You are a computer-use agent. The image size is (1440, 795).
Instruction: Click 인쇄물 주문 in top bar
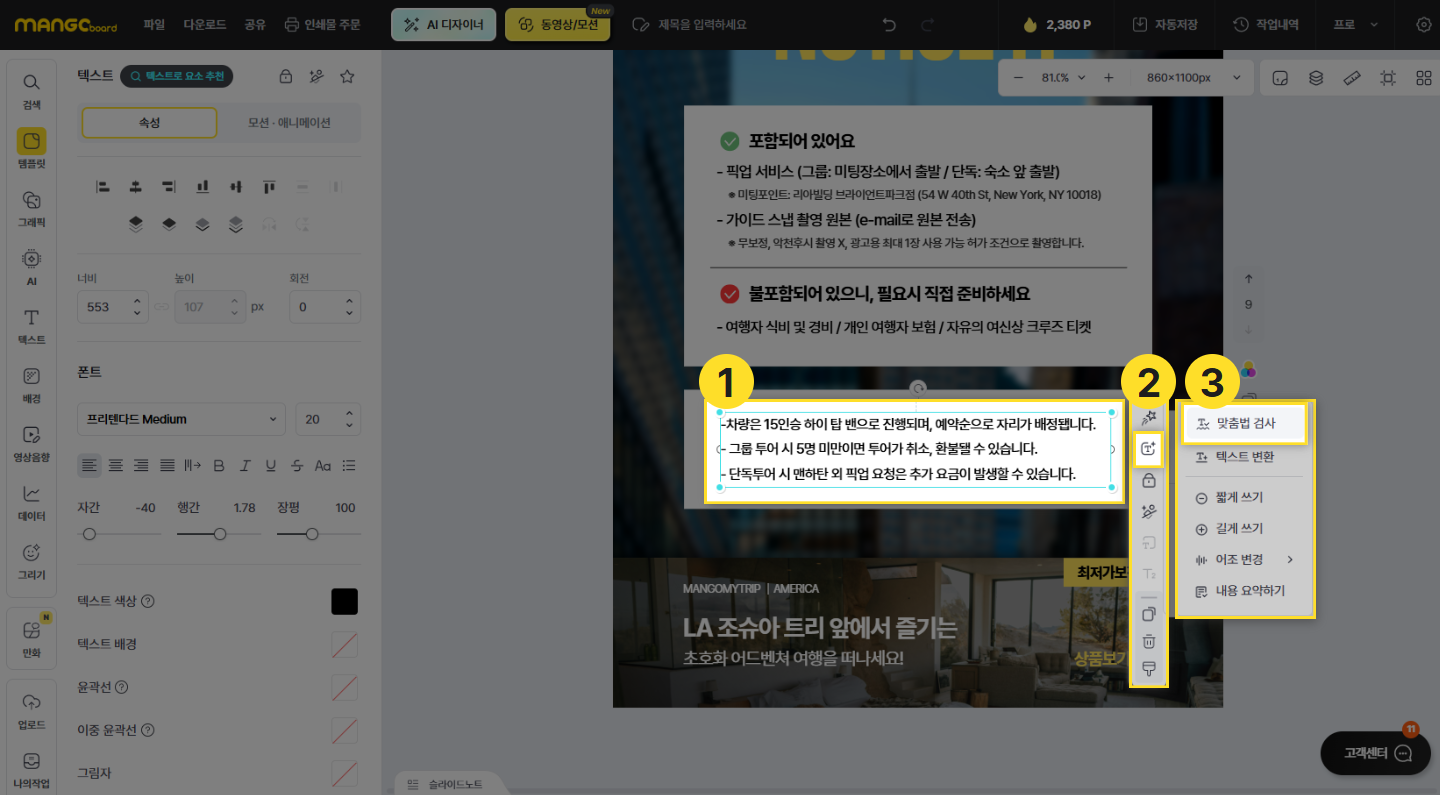click(x=322, y=24)
